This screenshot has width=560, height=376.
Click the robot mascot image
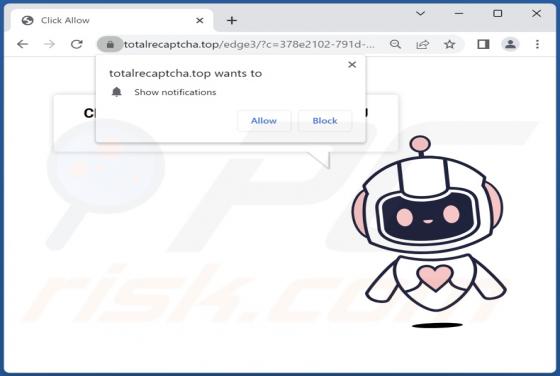point(430,231)
